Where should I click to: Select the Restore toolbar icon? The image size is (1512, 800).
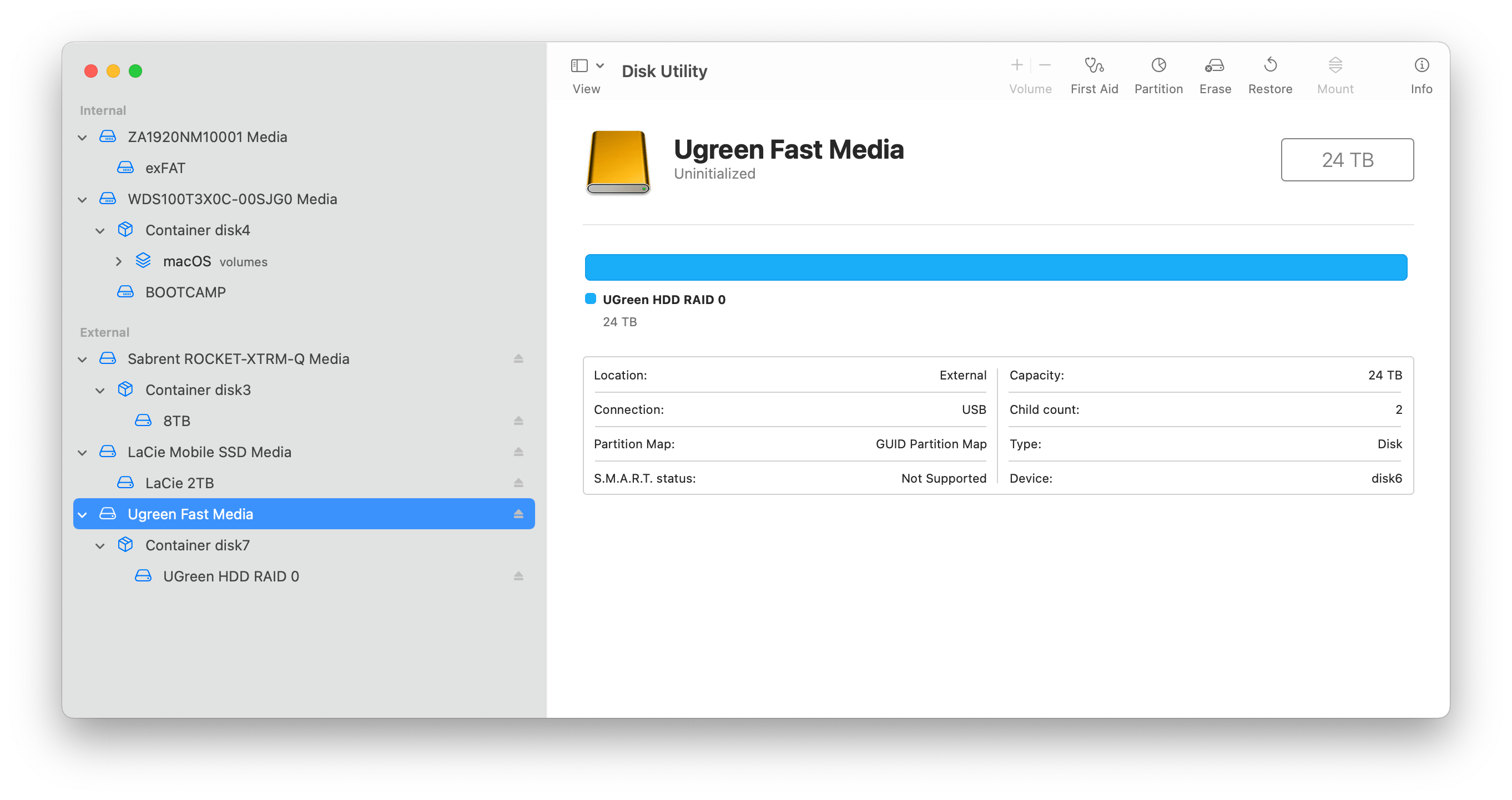click(1270, 73)
